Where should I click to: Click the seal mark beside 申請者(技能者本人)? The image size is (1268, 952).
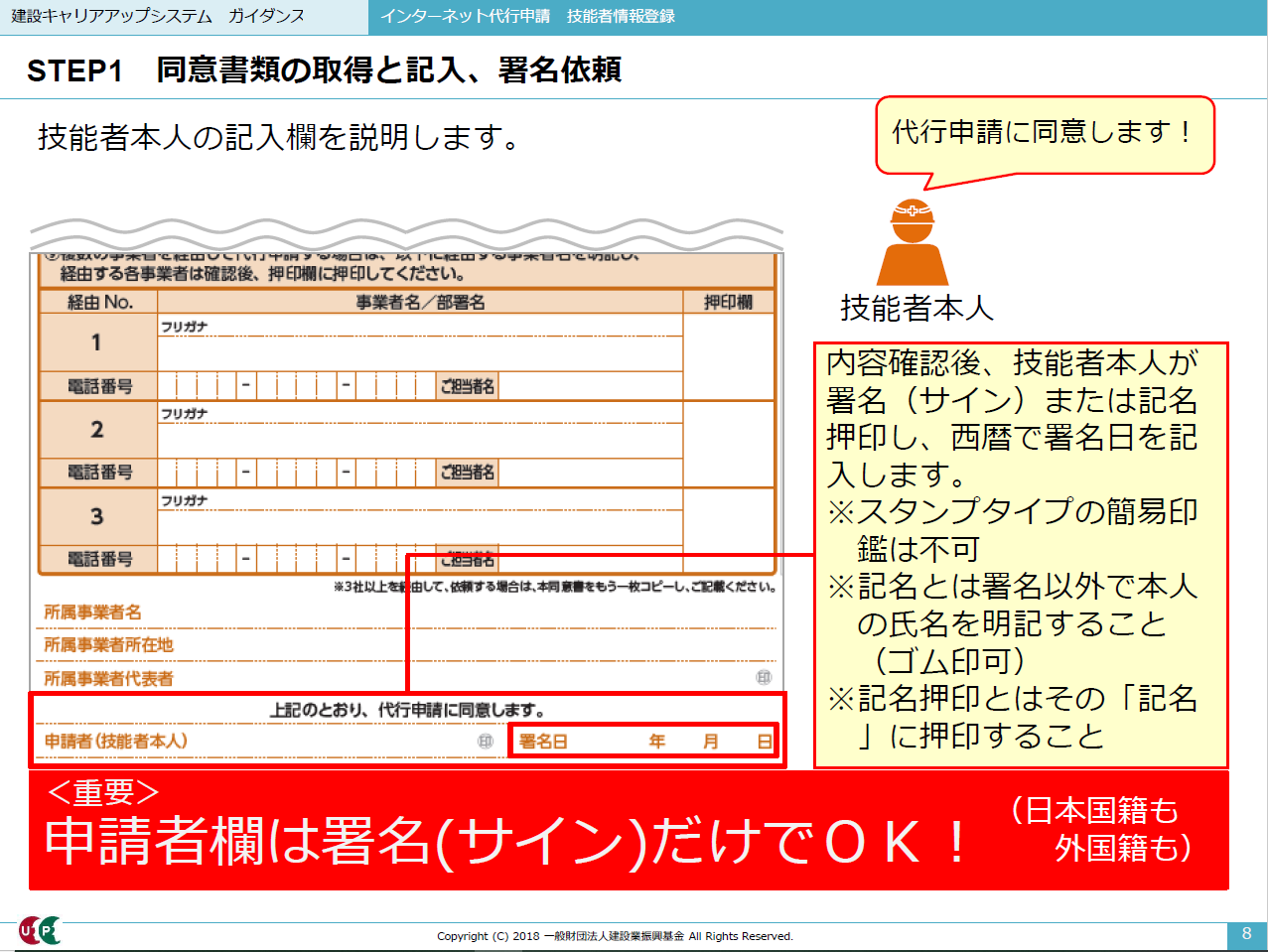pos(486,742)
